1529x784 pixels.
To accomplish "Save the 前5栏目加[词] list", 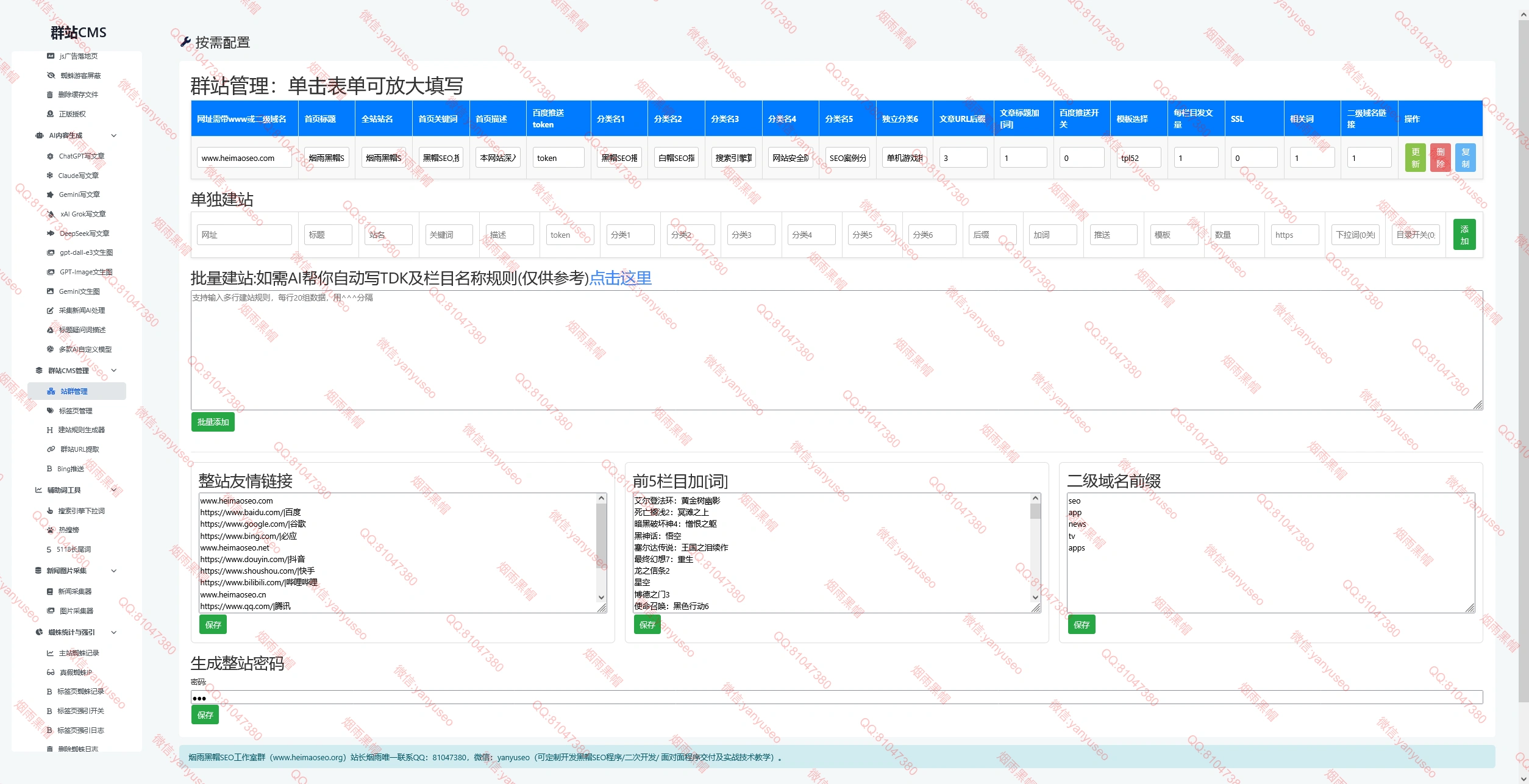I will 647,625.
